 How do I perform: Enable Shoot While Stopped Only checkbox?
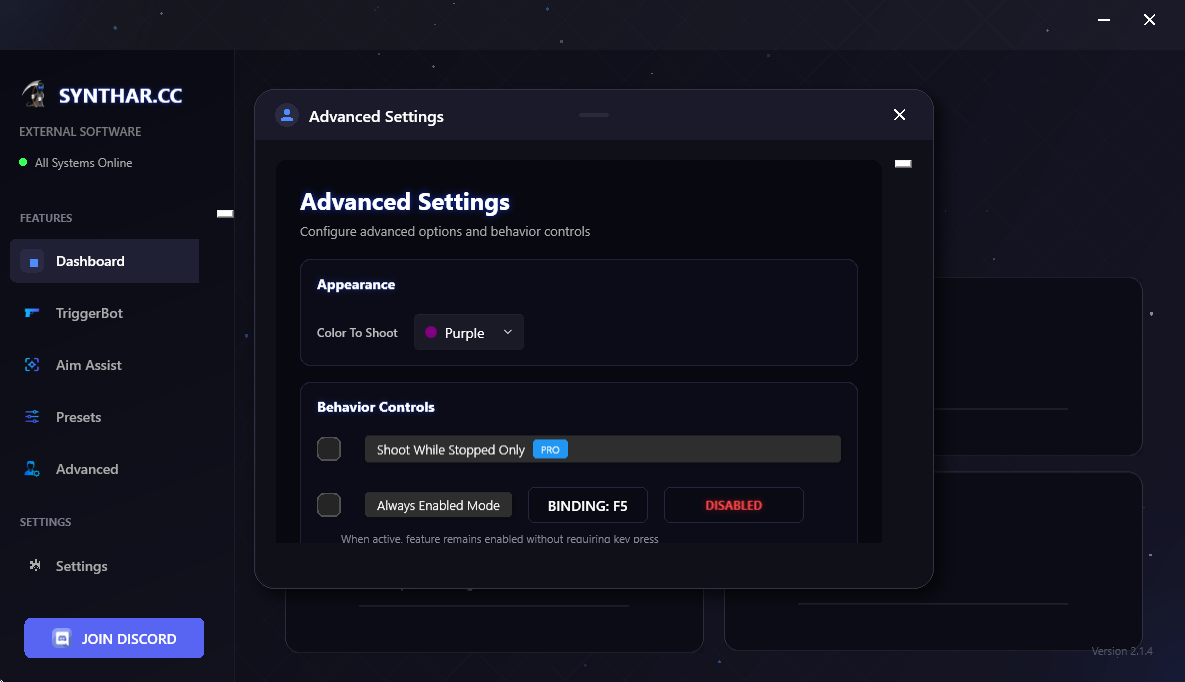[329, 449]
